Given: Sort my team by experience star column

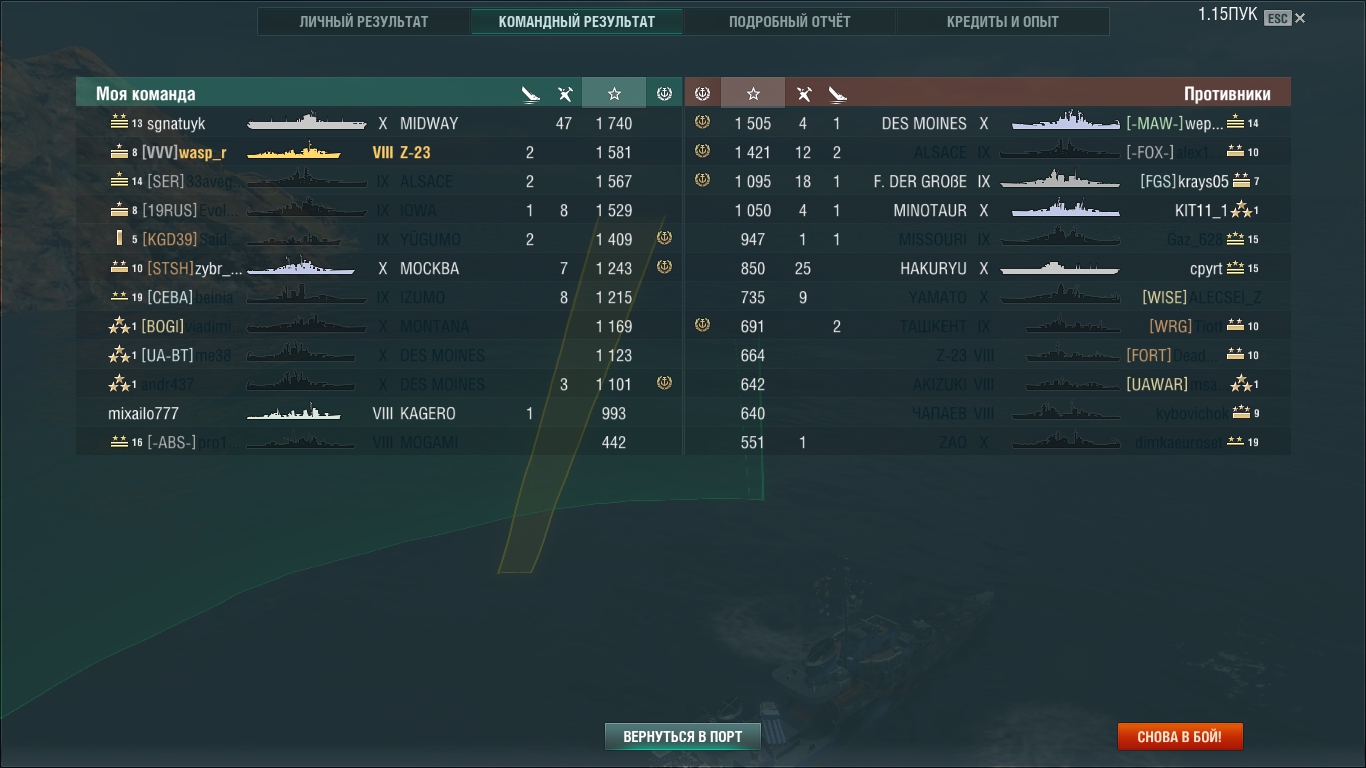Looking at the screenshot, I should [x=614, y=93].
